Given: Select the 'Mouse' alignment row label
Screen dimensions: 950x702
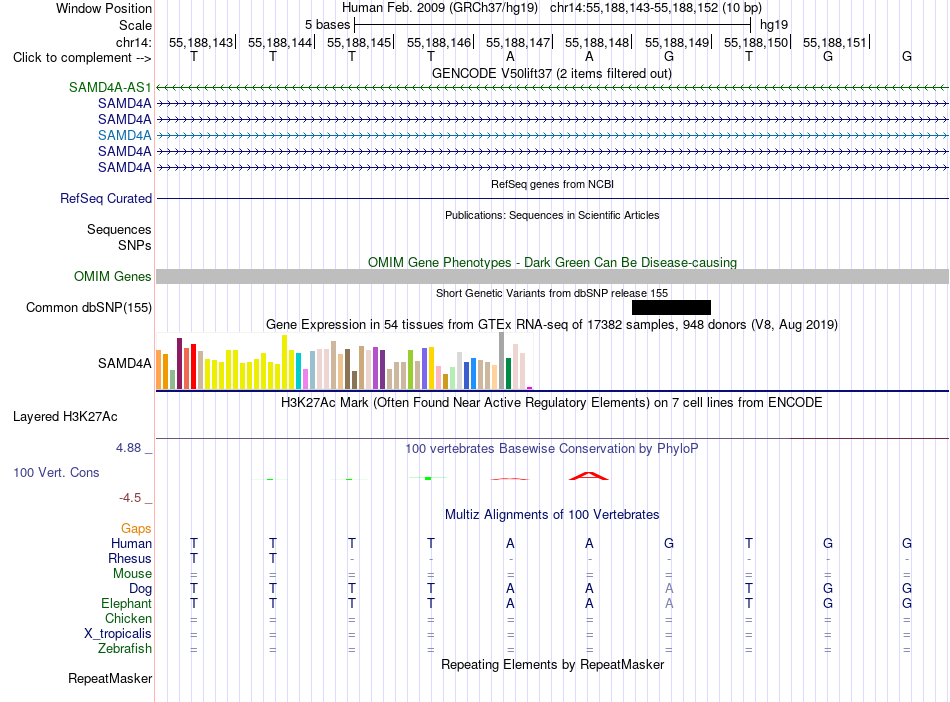Looking at the screenshot, I should point(132,574).
